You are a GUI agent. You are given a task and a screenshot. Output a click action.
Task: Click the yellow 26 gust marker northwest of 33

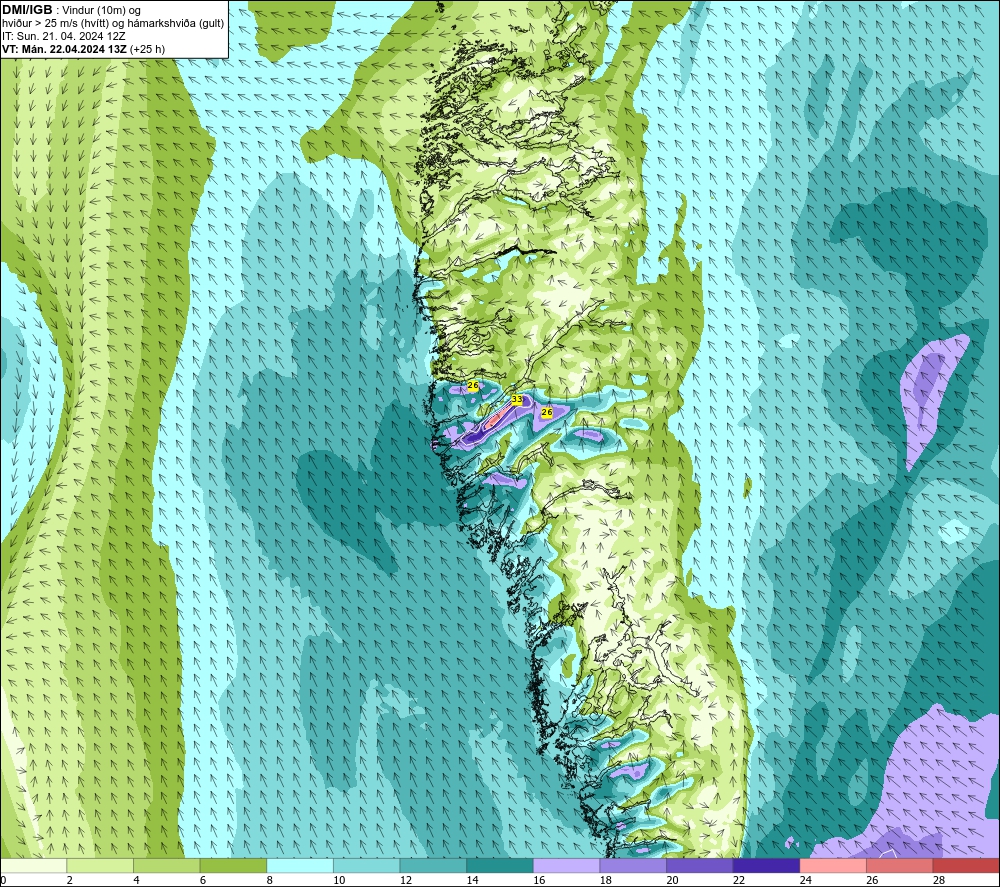473,386
